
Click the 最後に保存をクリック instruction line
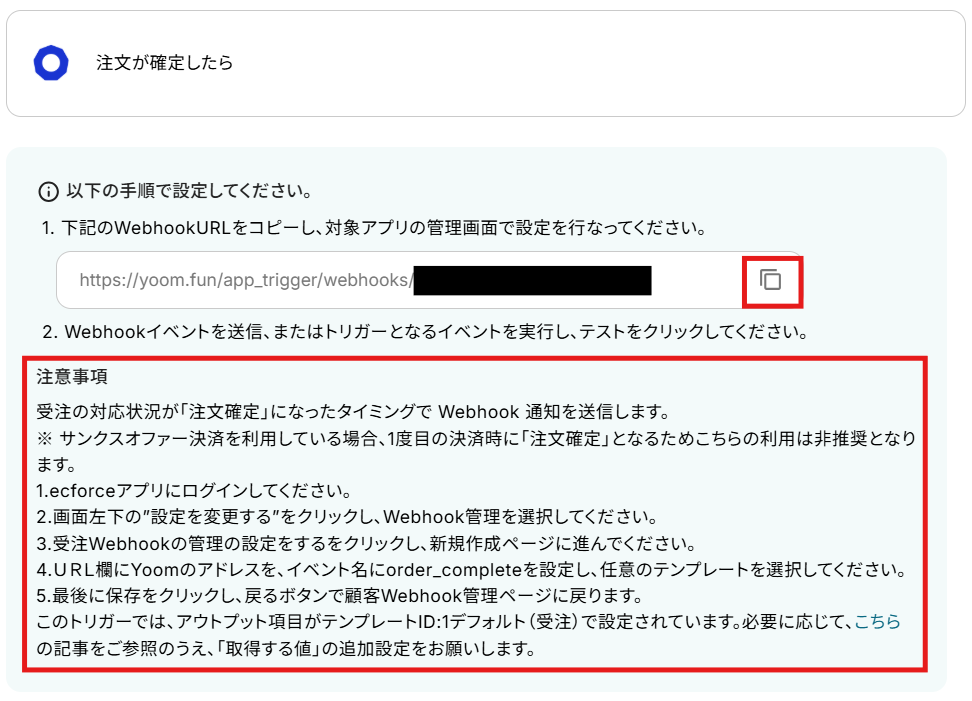tap(339, 596)
